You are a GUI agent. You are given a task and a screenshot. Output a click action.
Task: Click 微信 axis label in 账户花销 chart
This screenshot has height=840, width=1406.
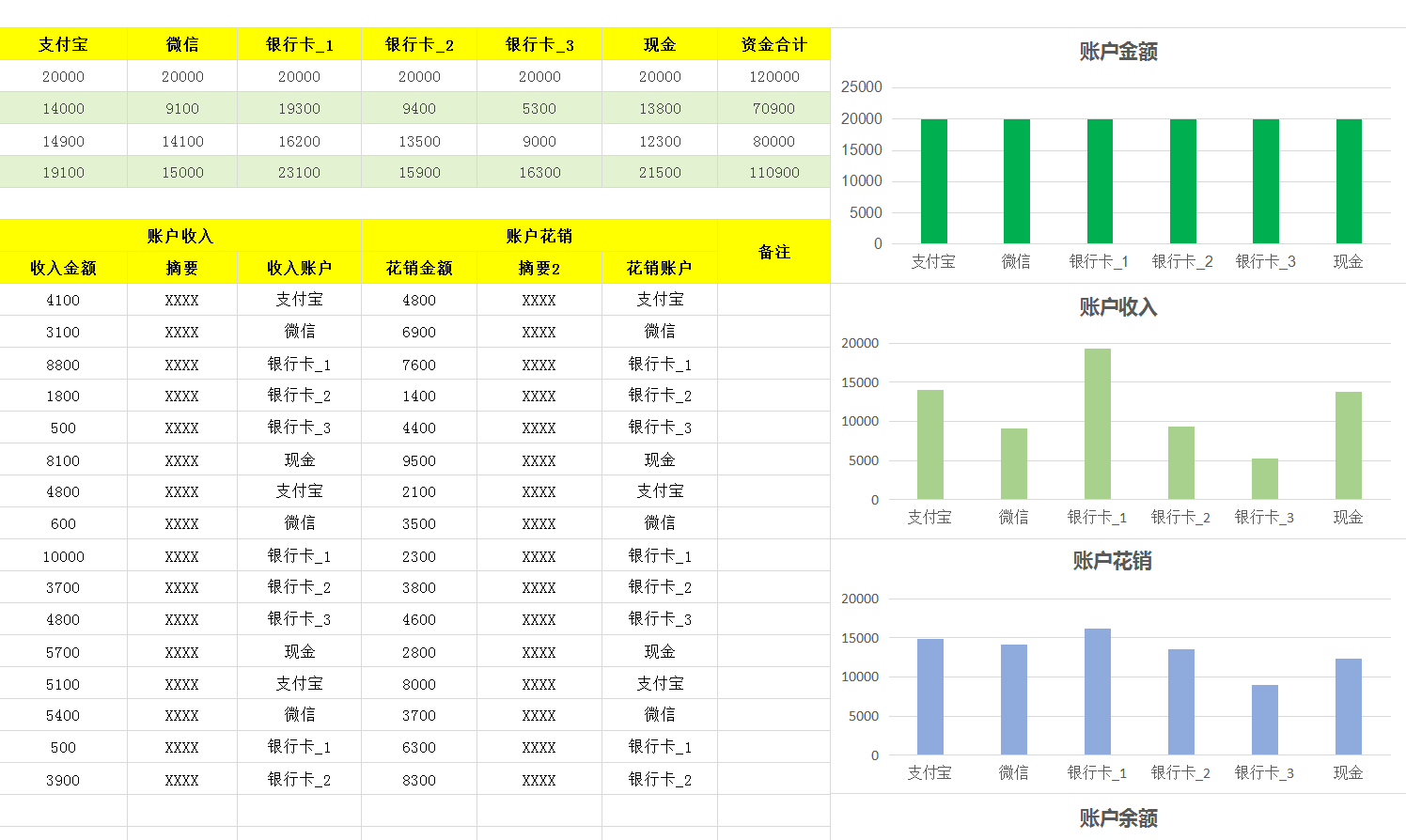pyautogui.click(x=1013, y=772)
